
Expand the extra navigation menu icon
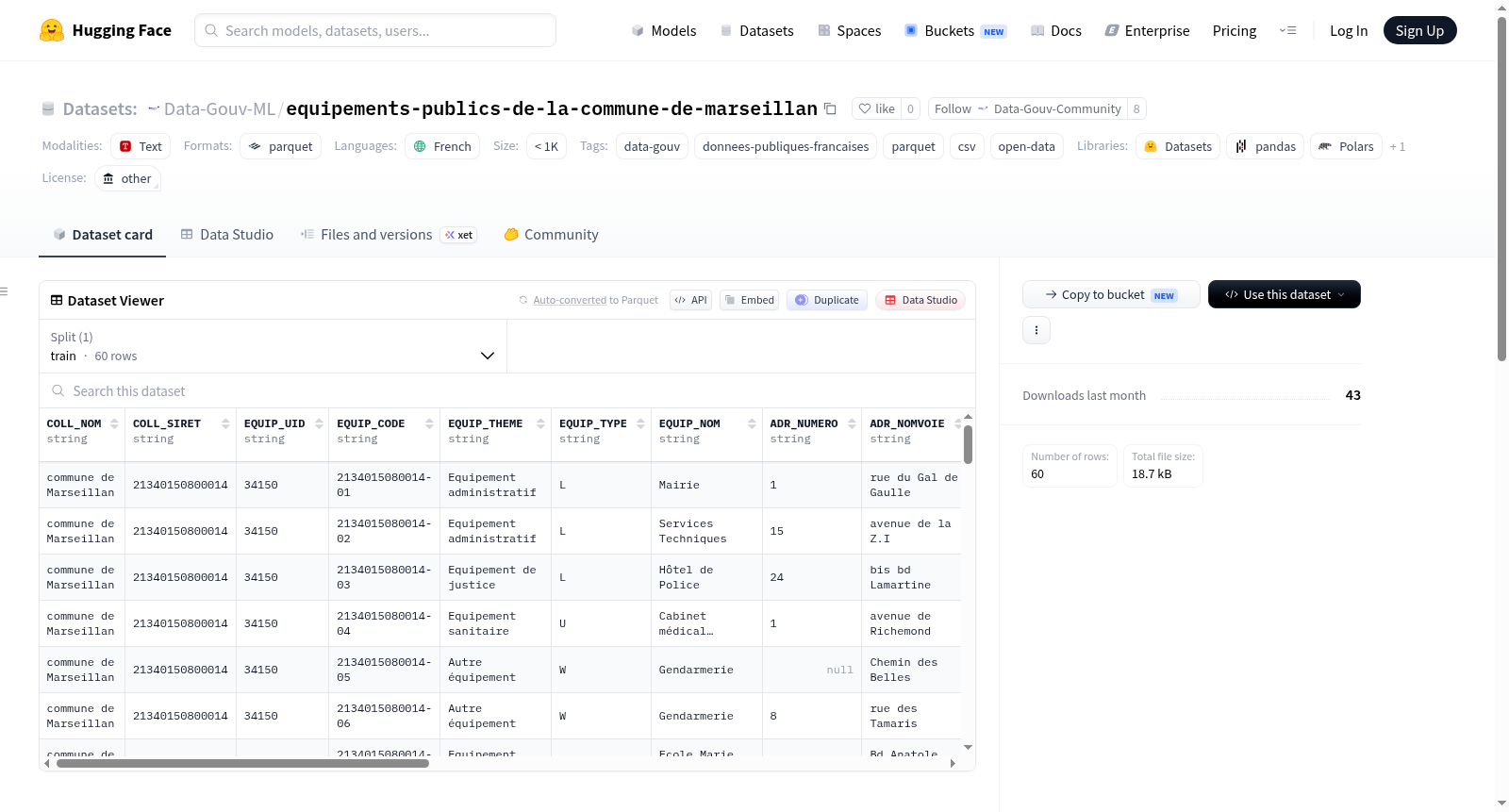[1287, 30]
